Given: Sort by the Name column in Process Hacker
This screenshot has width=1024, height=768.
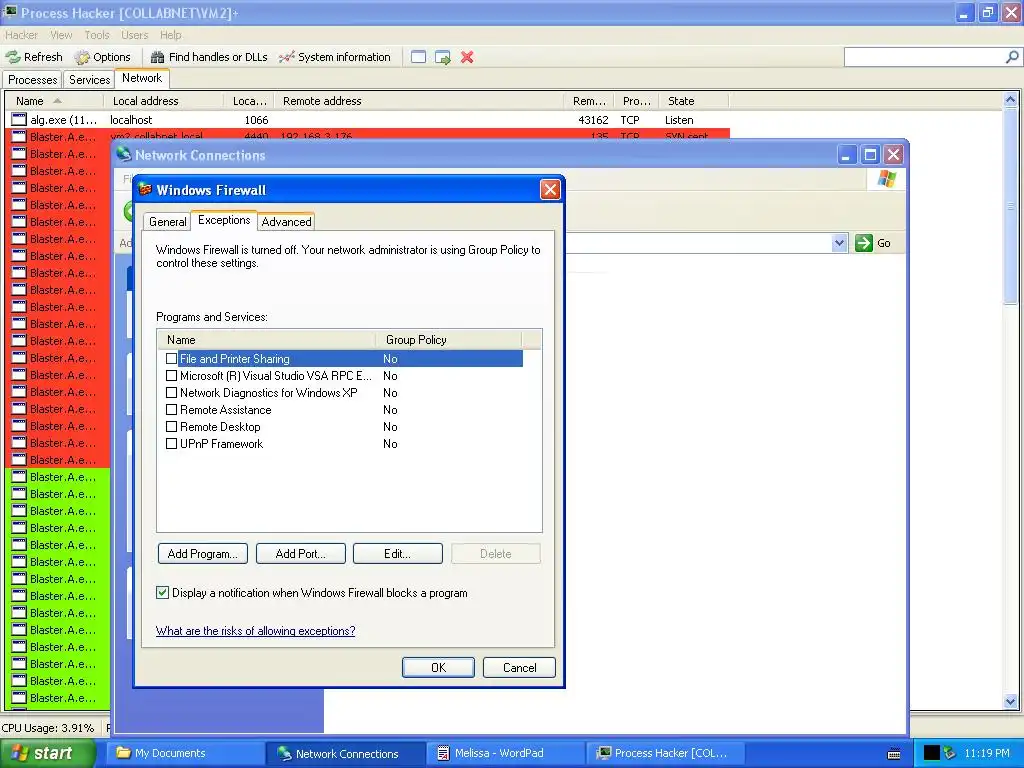Looking at the screenshot, I should [x=54, y=101].
